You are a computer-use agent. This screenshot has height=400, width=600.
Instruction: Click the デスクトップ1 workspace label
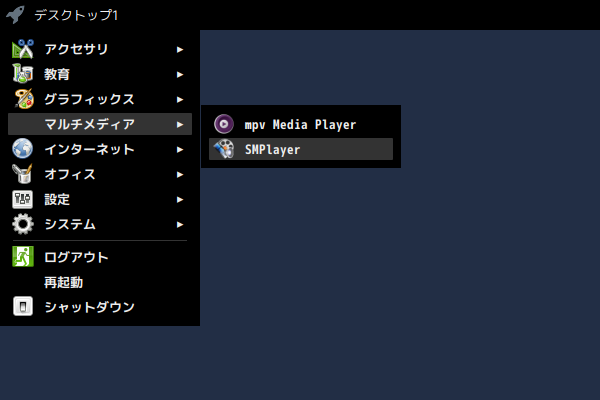pyautogui.click(x=76, y=15)
